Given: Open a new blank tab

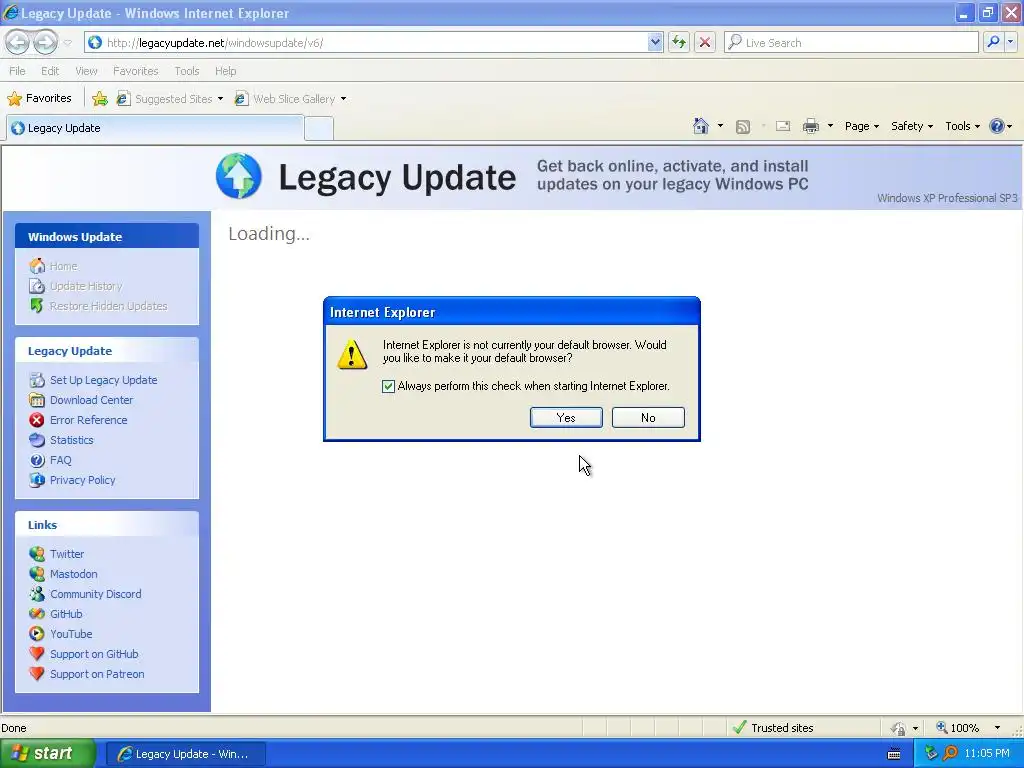Looking at the screenshot, I should coord(319,128).
